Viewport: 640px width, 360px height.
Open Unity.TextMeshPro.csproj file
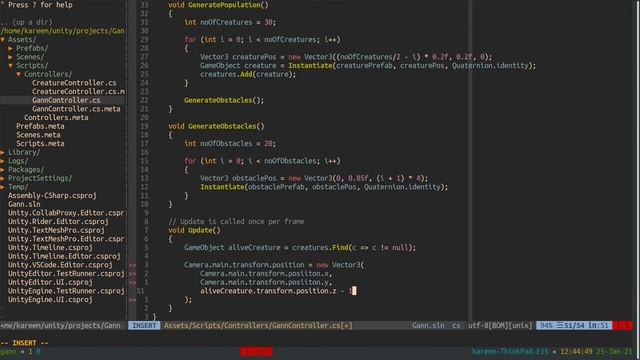pos(56,230)
